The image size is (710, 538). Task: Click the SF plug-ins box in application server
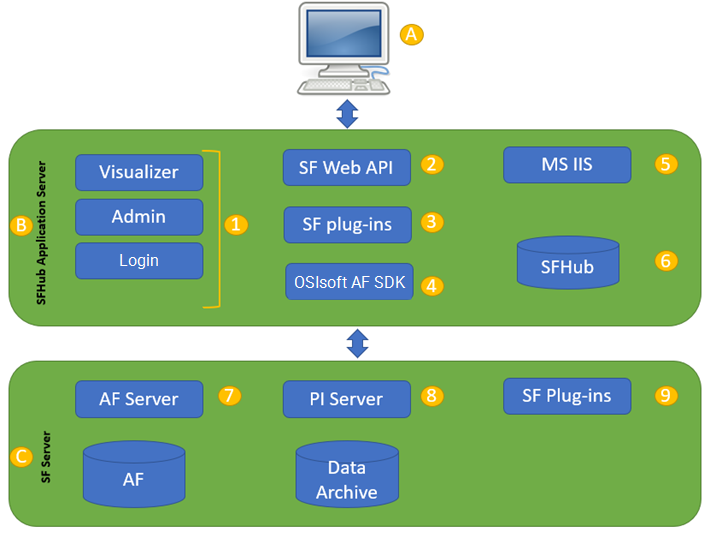point(347,224)
